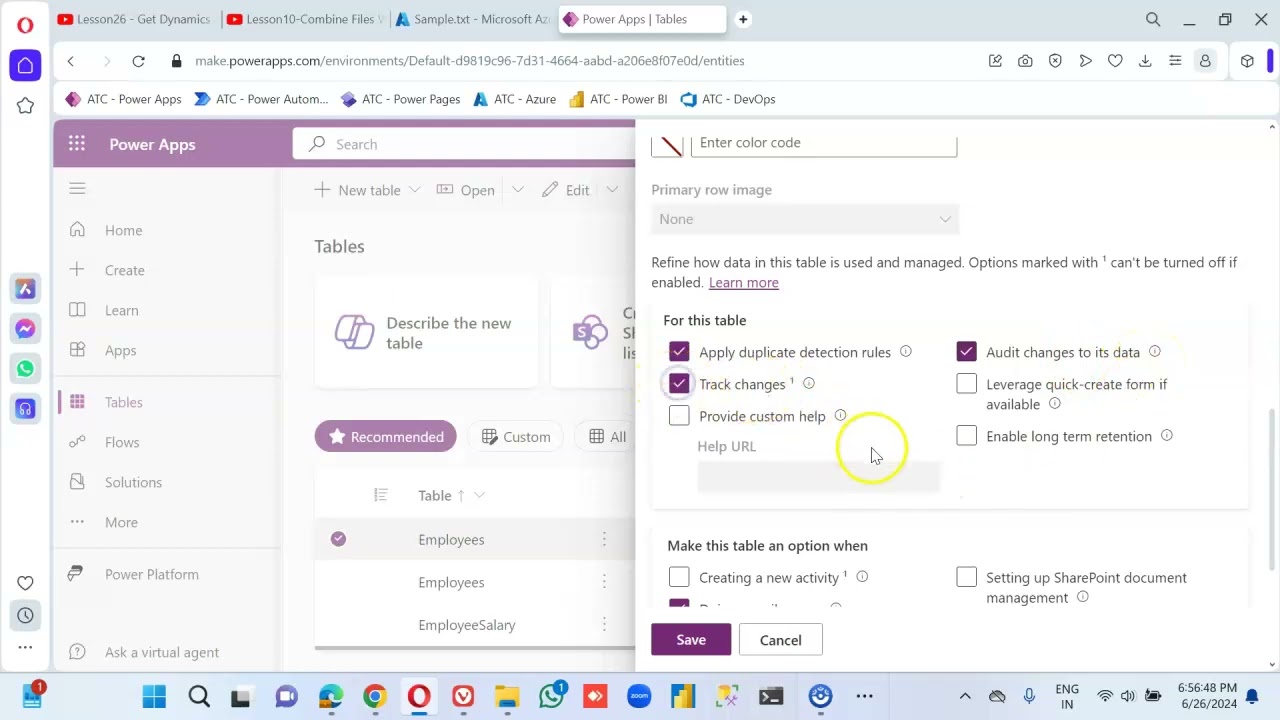Open the Describe the new table card

(426, 333)
